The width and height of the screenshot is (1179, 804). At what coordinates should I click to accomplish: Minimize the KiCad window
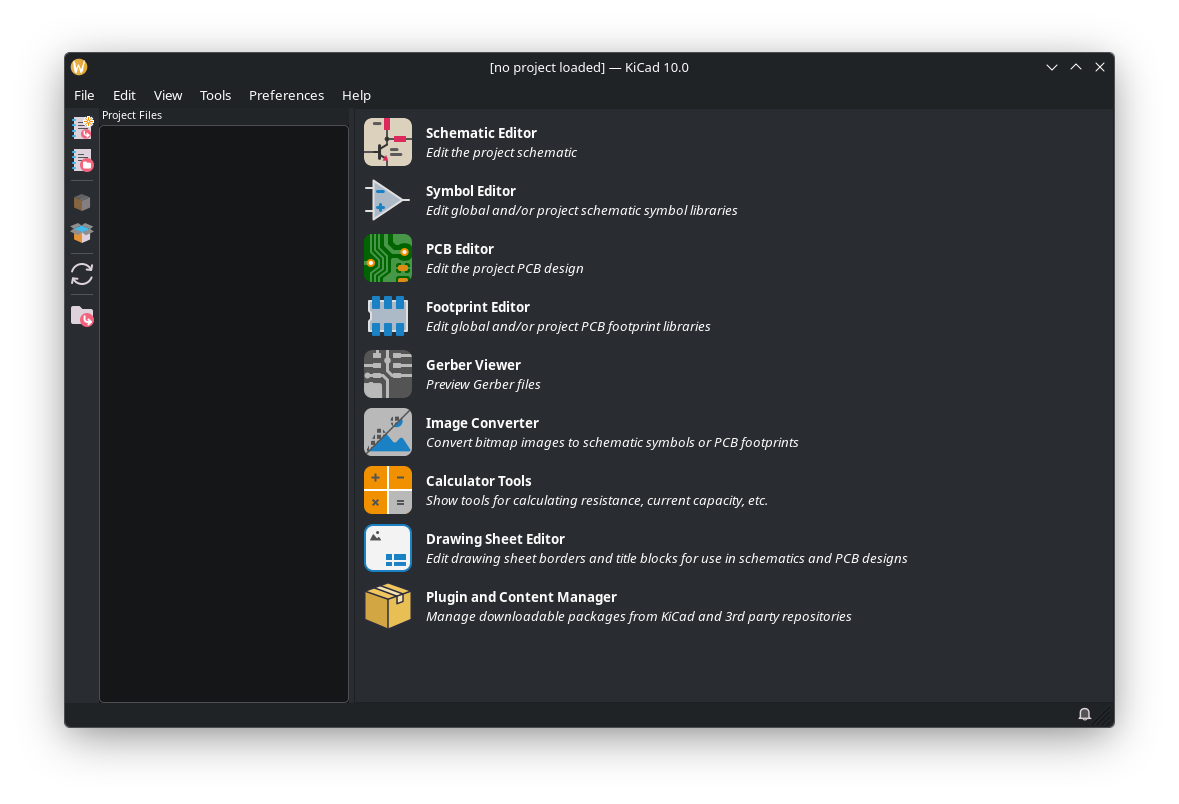click(x=1052, y=67)
